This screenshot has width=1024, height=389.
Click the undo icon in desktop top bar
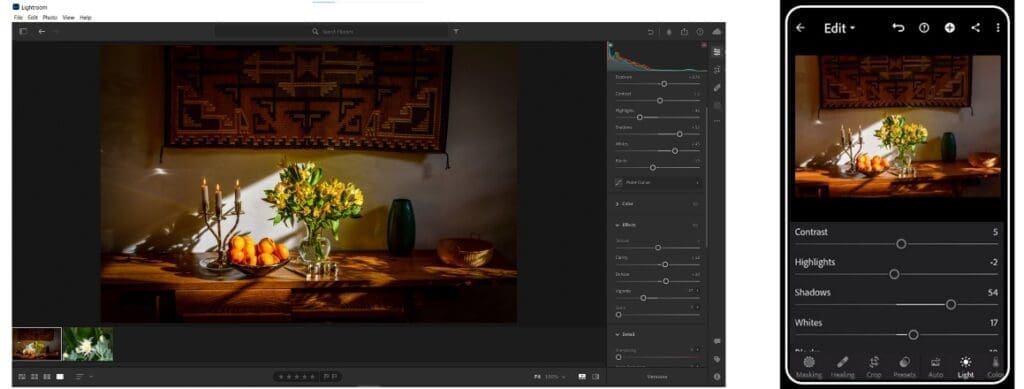coord(650,32)
